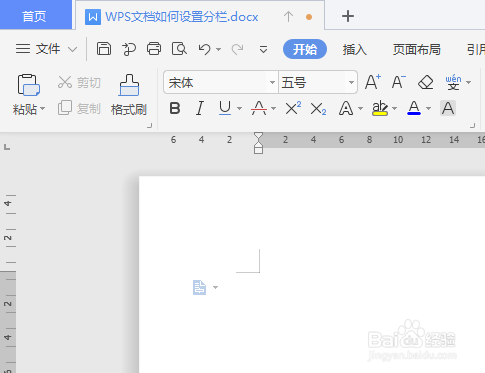Open a new tab with plus button
This screenshot has height=373, width=485.
coord(348,16)
